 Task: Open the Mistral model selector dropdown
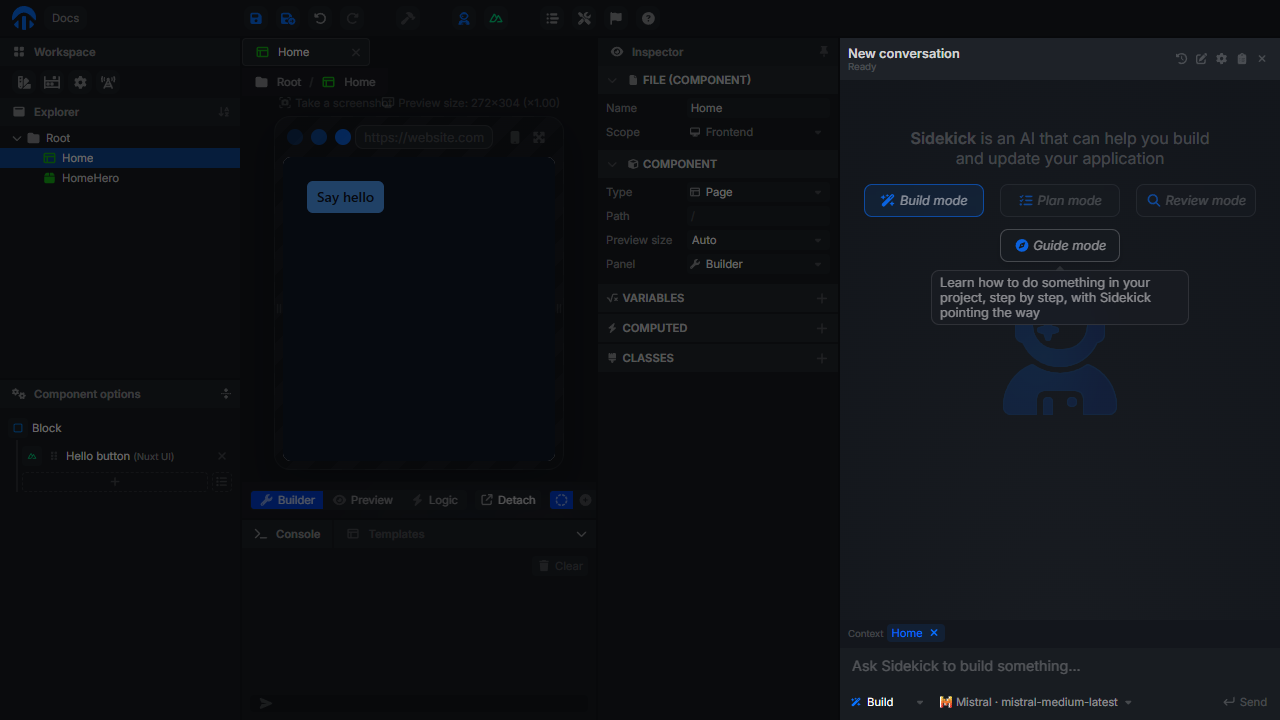tap(1036, 702)
